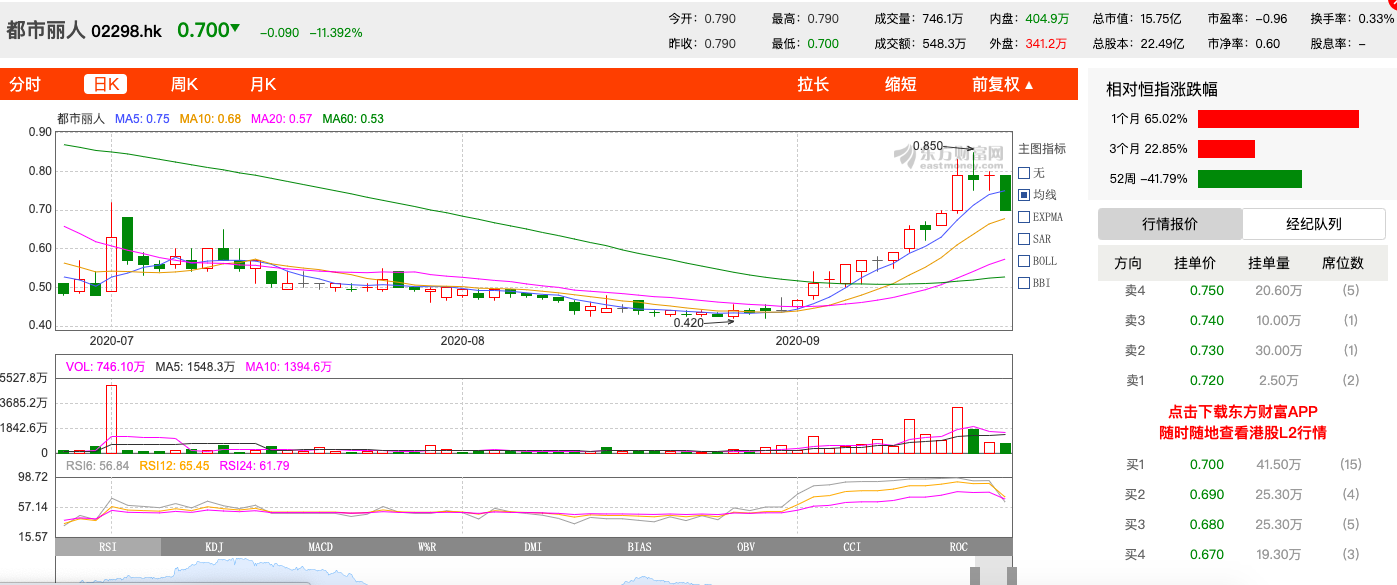Viewport: 1397px width, 585px height.
Task: Enable the BBI indicator checkbox
Action: tap(1024, 283)
